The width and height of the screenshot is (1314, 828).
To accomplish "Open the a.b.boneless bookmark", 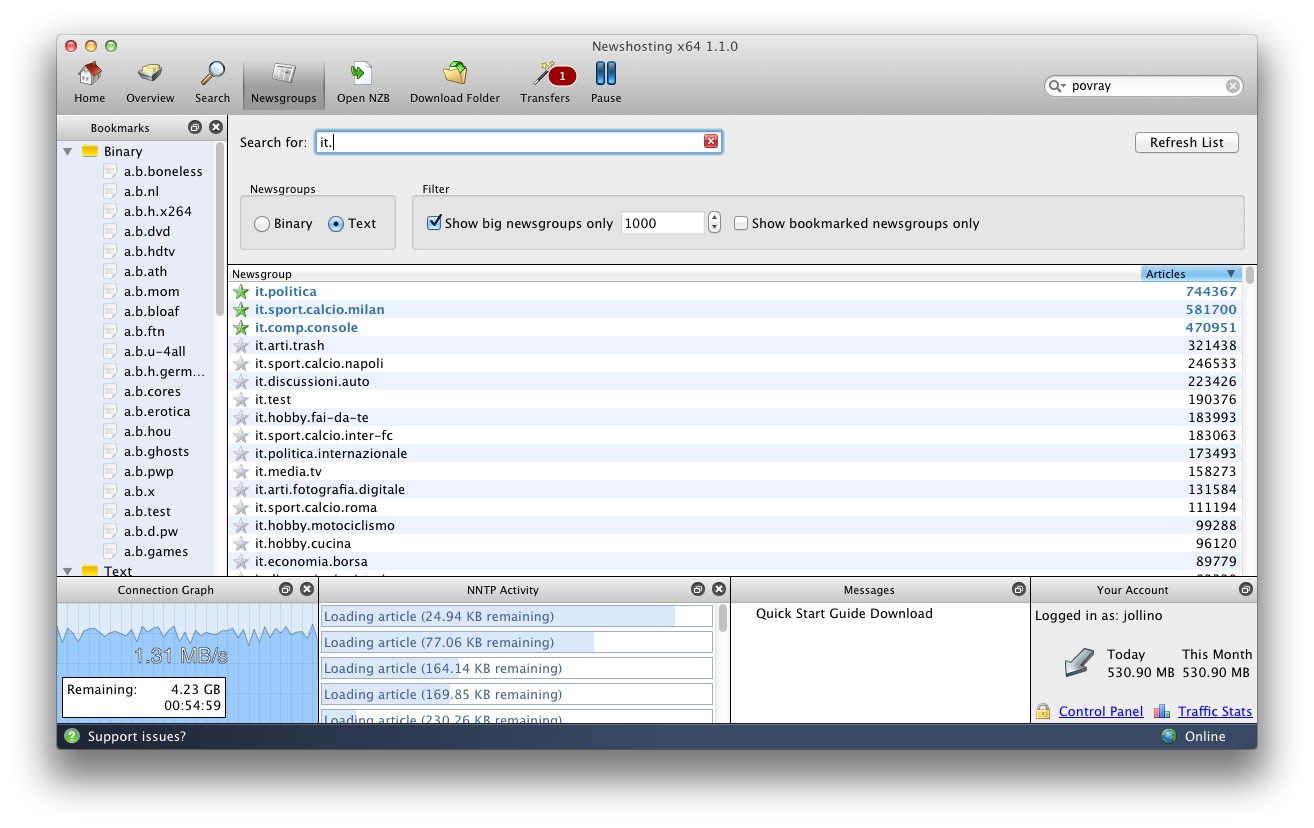I will 163,171.
